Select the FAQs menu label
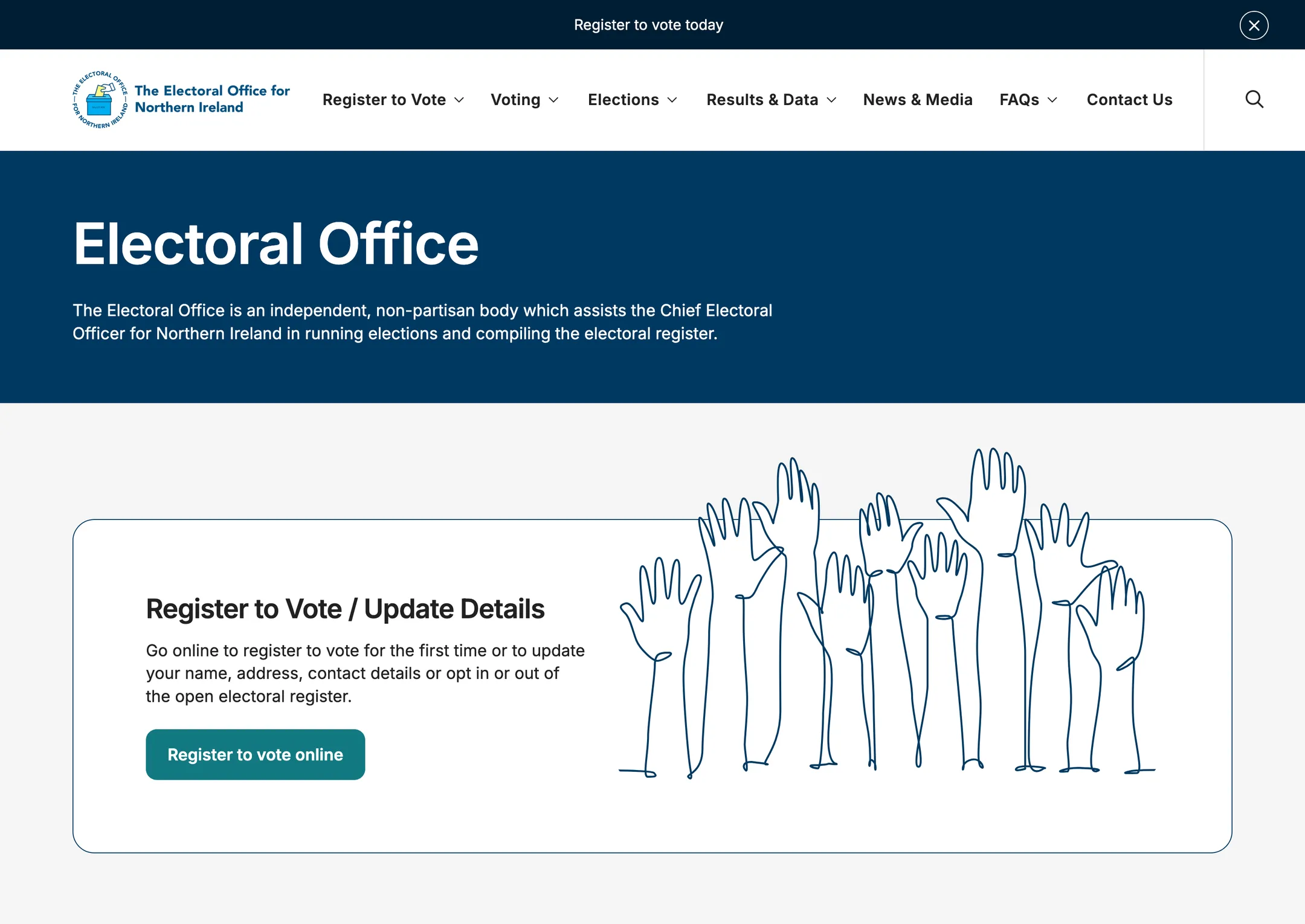Viewport: 1305px width, 924px height. (1019, 100)
